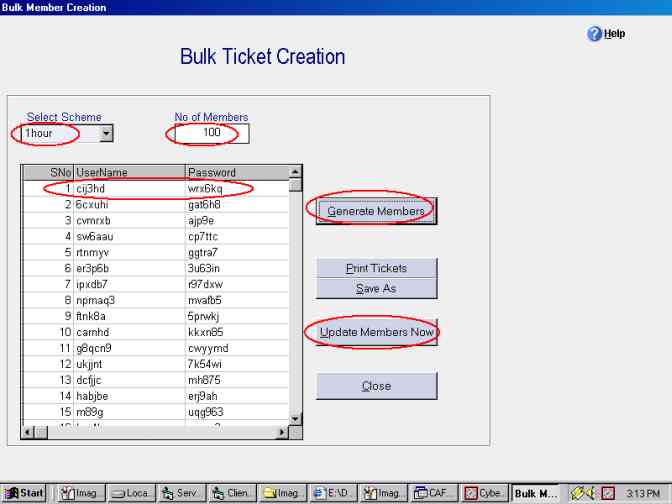Click the No of Members input field
The image size is (672, 504).
pos(212,133)
